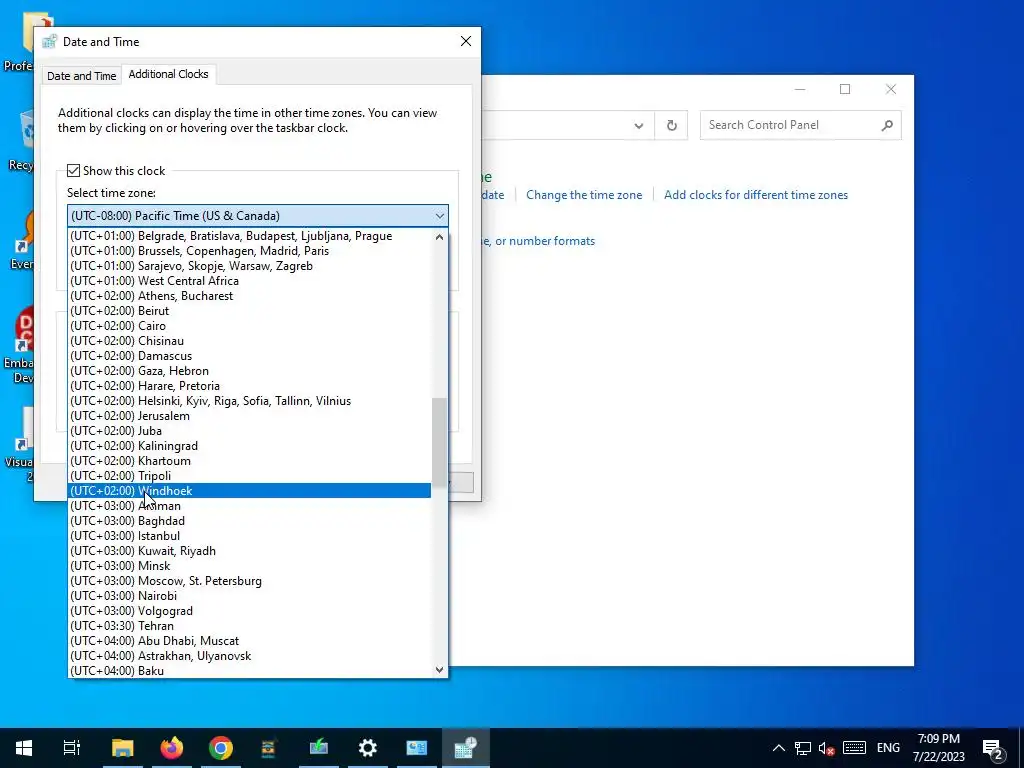Select Gaza, Hebron time zone

click(x=249, y=371)
